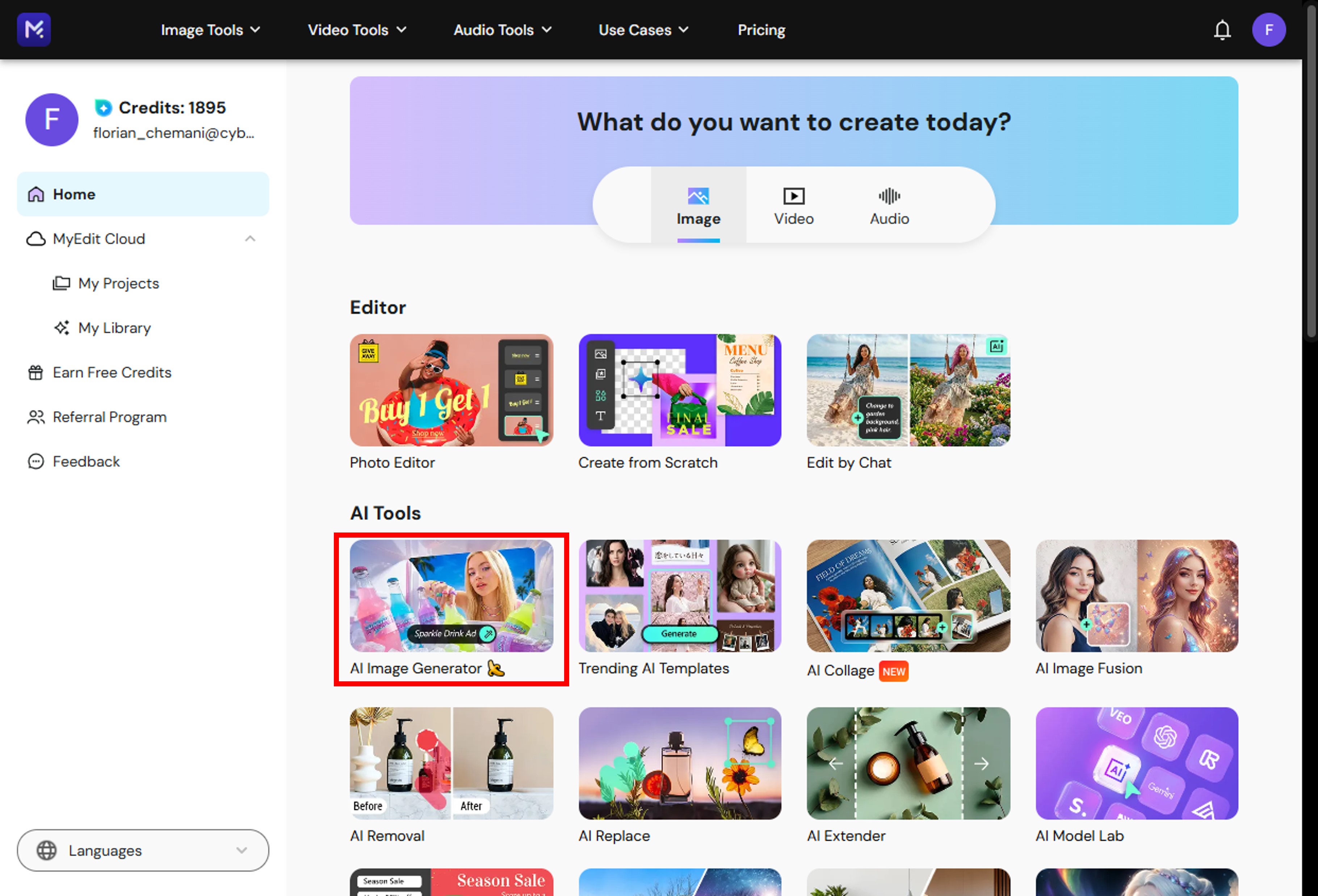Open My Projects folder icon
This screenshot has height=896, width=1318.
pos(61,283)
